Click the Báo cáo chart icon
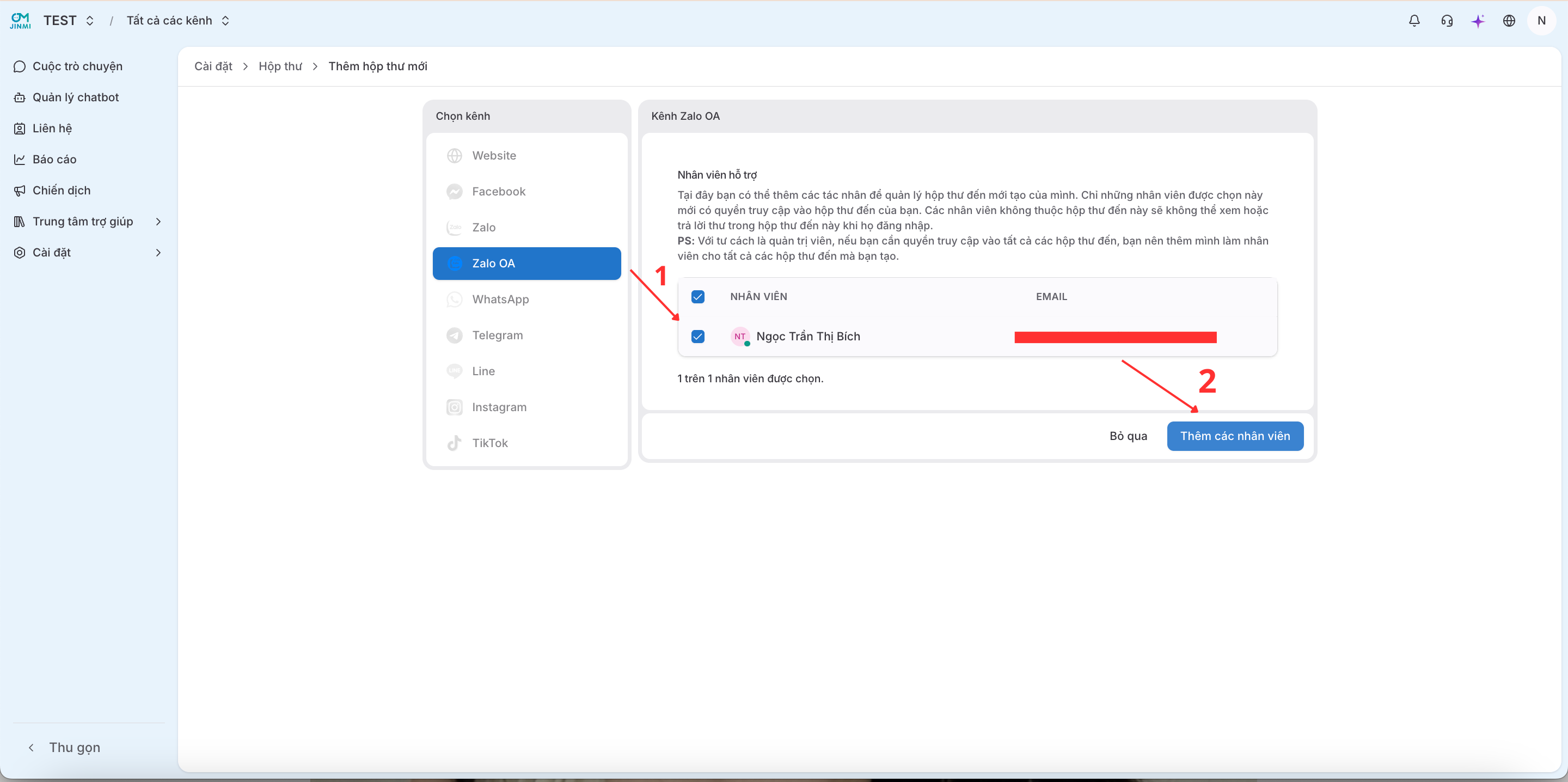Viewport: 1568px width, 782px height. tap(20, 160)
